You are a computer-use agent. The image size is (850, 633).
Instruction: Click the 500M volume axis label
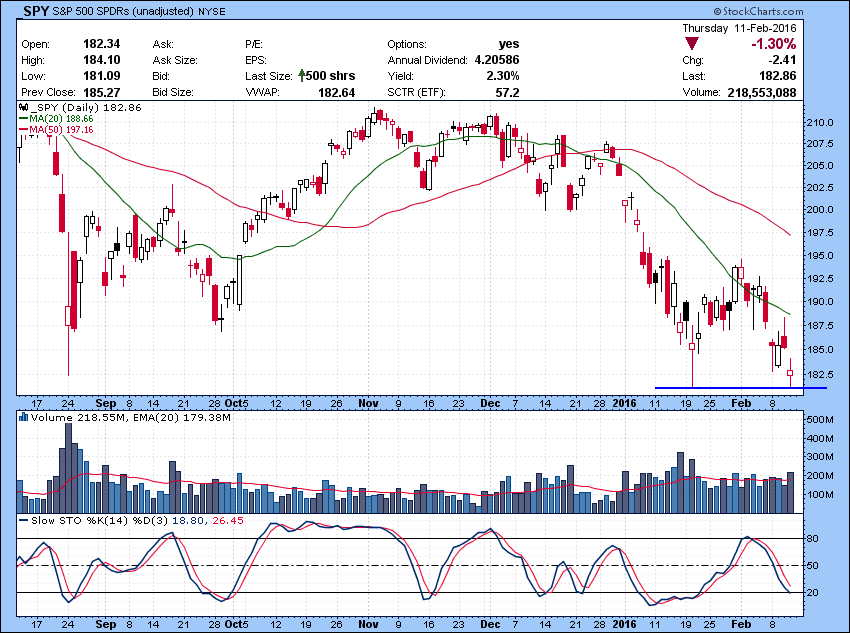click(x=820, y=420)
